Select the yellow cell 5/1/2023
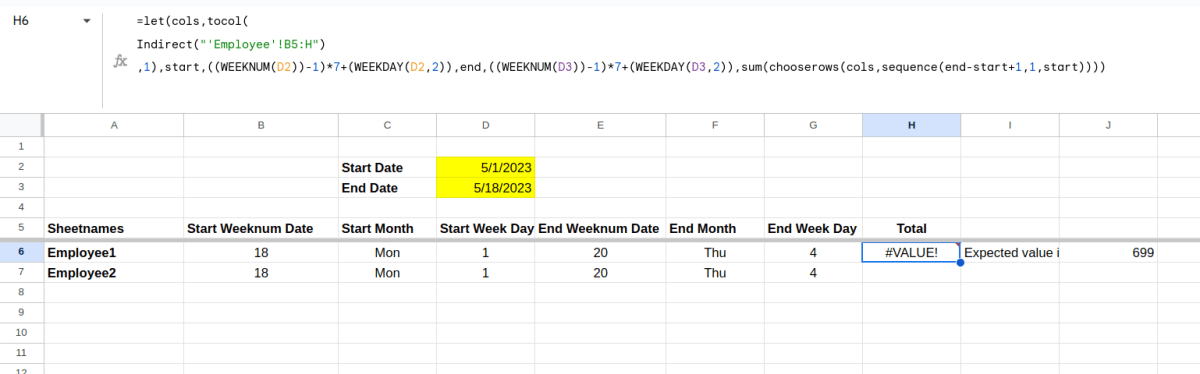The image size is (1200, 374). click(x=486, y=167)
